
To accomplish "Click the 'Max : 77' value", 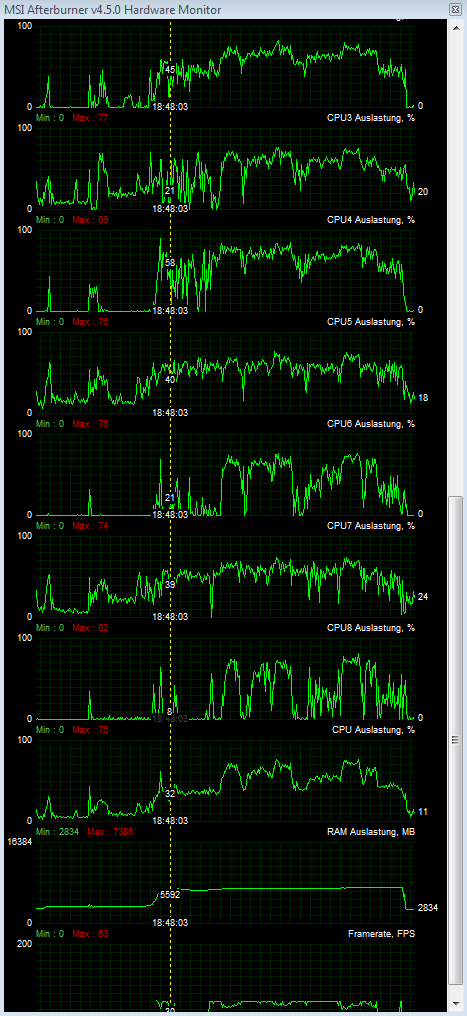I will pyautogui.click(x=90, y=118).
